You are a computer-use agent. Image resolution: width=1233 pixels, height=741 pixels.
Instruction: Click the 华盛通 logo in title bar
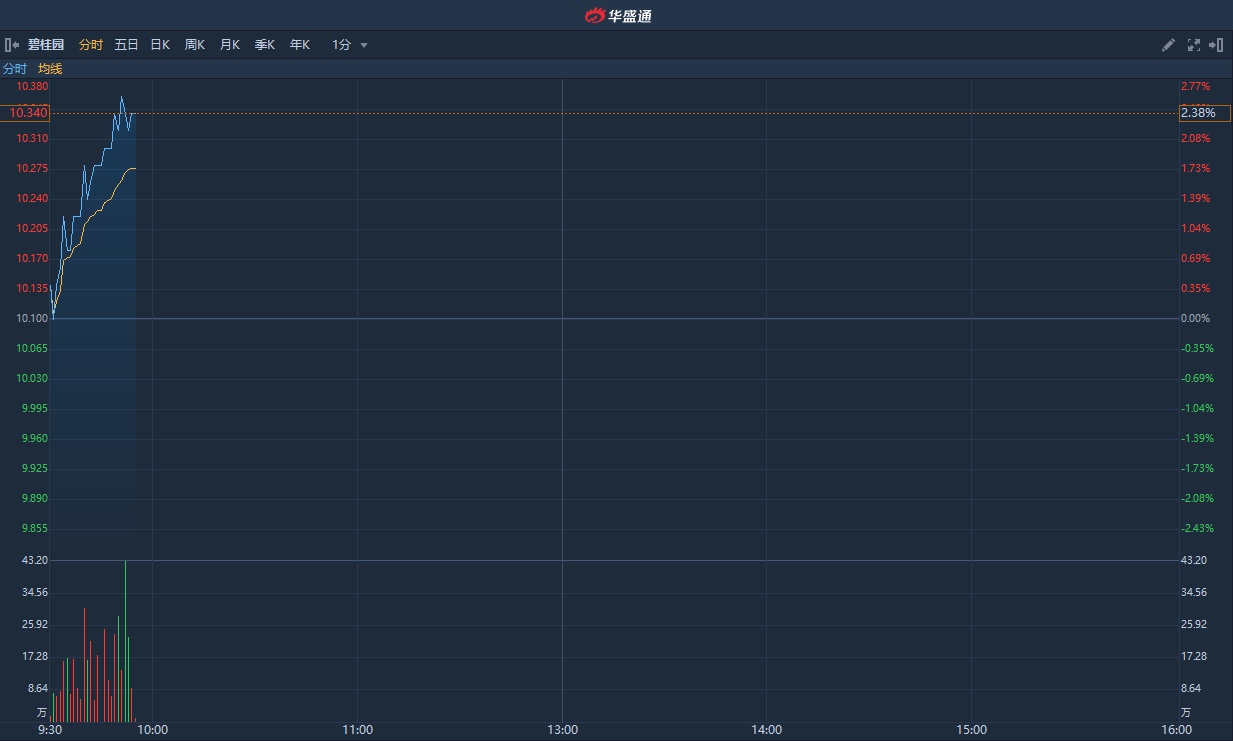[617, 15]
